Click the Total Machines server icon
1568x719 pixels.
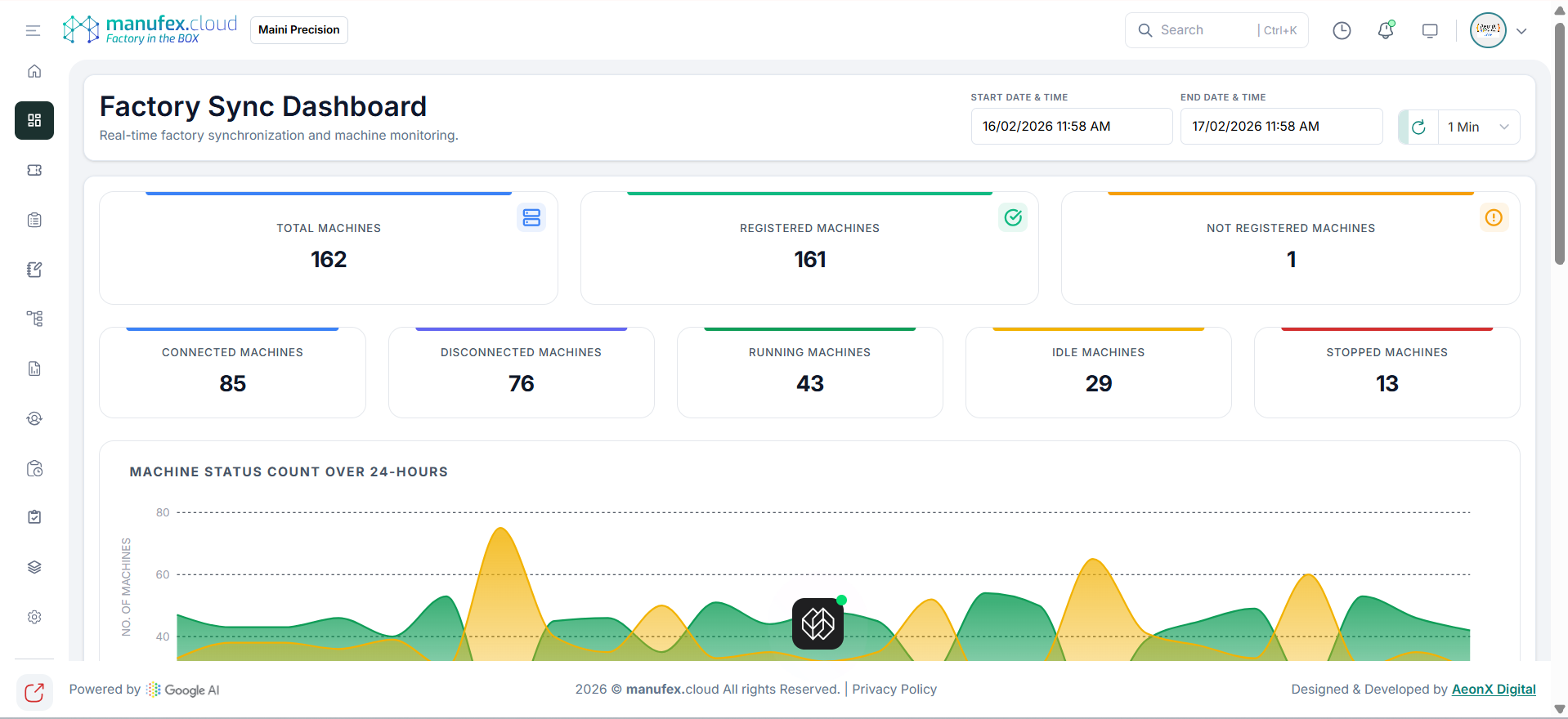531,217
